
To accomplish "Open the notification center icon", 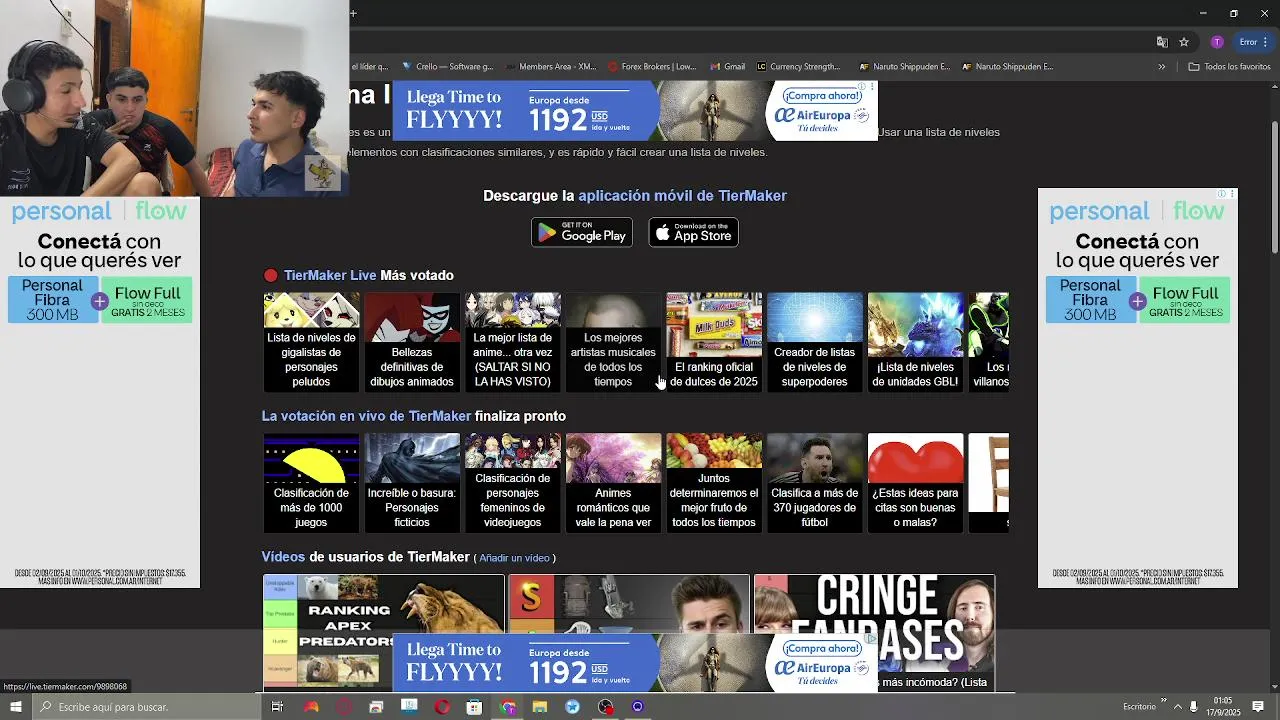I will tap(1258, 707).
